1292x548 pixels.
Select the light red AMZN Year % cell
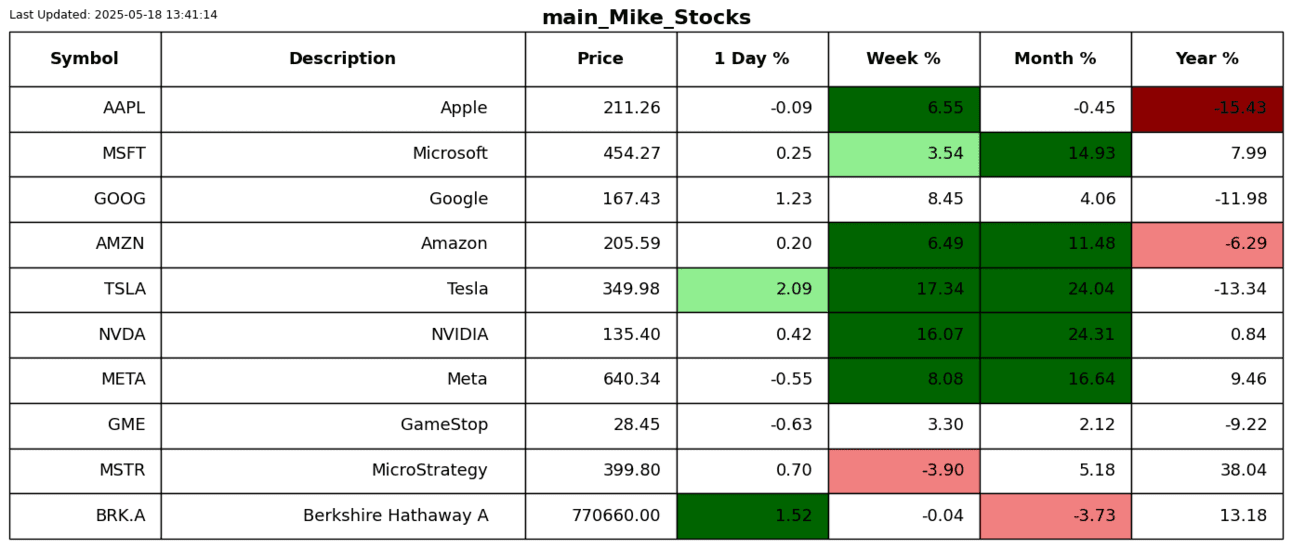[1207, 244]
